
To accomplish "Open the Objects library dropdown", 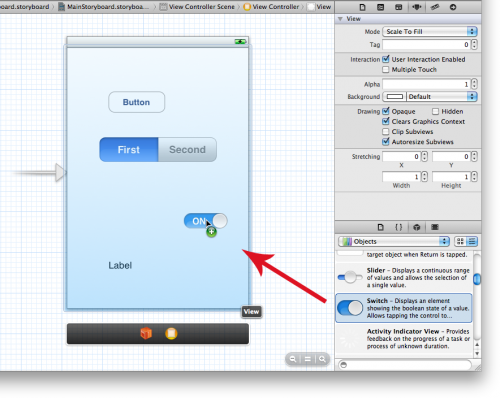I will point(394,241).
